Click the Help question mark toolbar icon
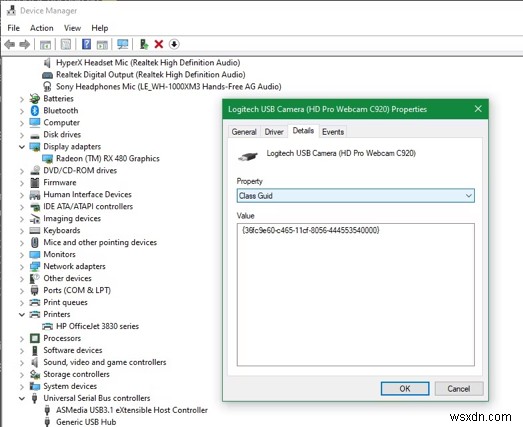 click(86, 44)
